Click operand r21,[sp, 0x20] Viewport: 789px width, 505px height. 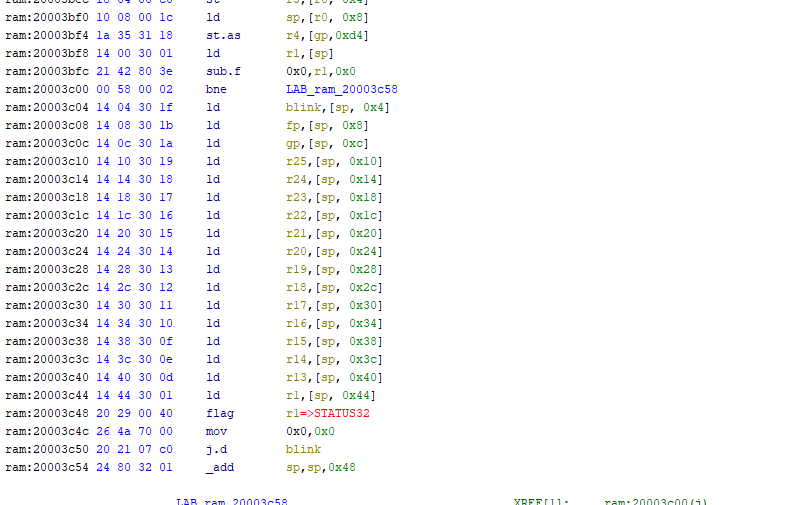[334, 233]
